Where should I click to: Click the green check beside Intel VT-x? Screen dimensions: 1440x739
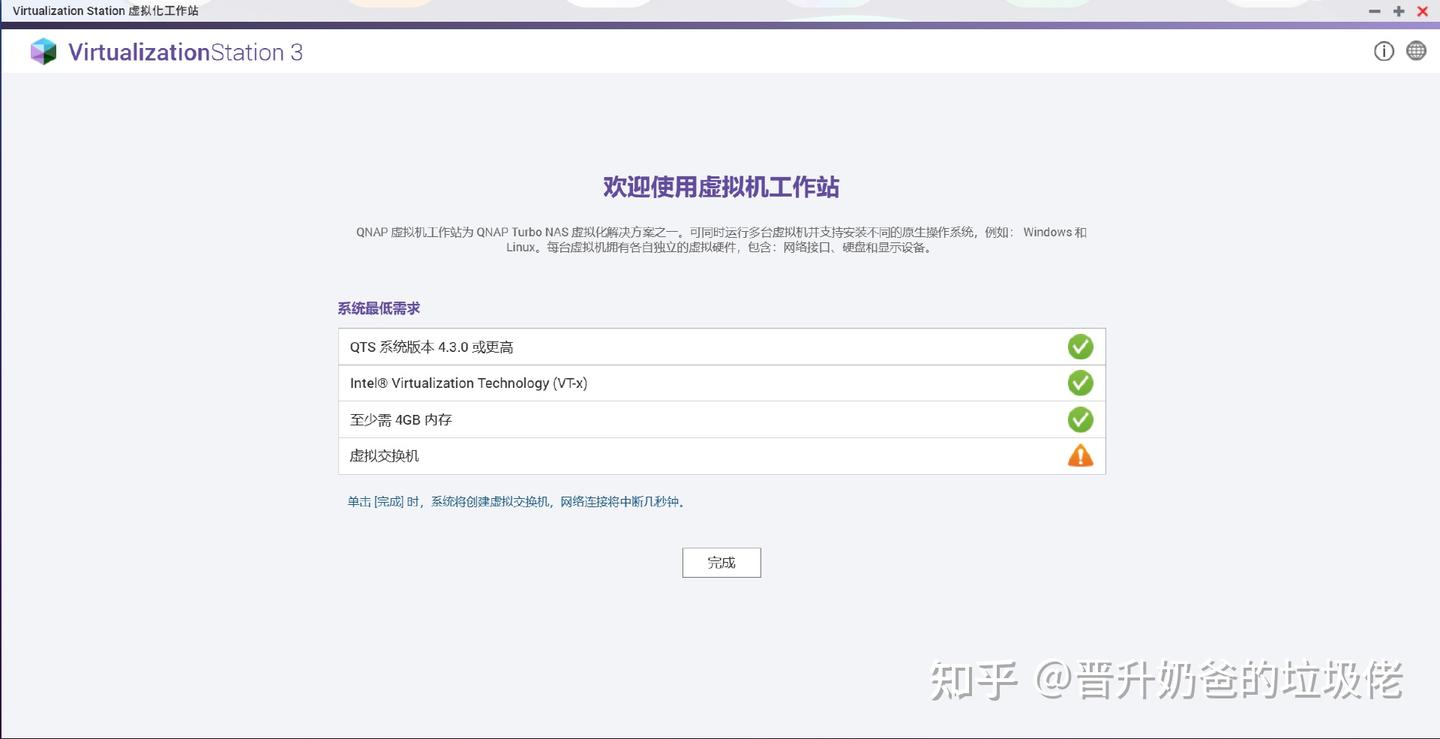1080,383
